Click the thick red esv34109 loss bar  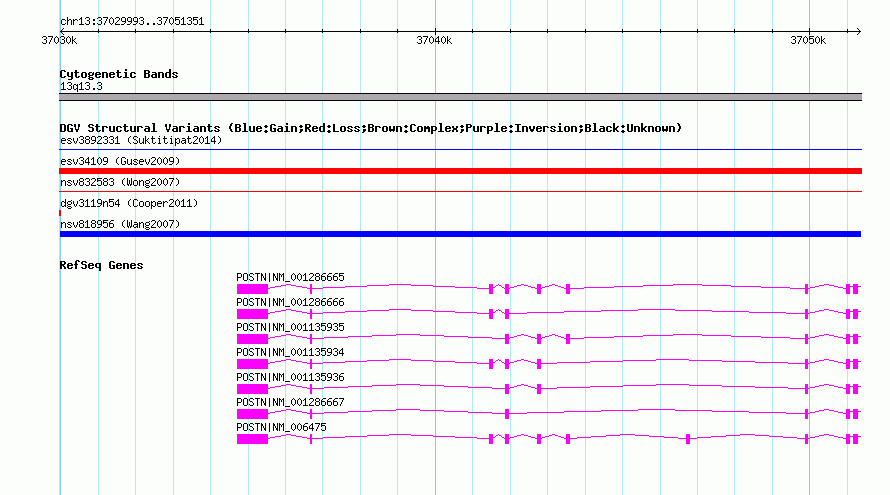tap(460, 171)
